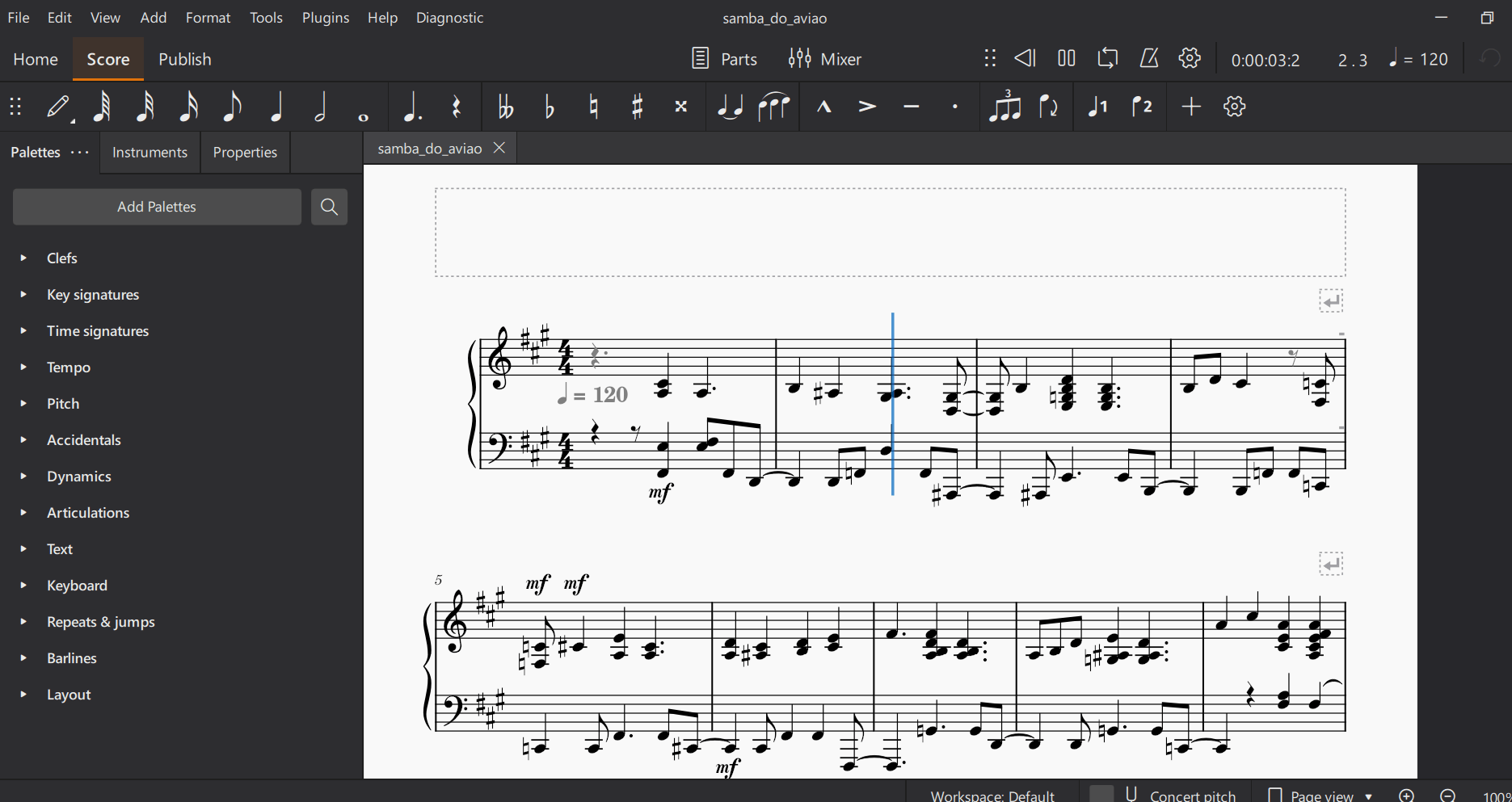Viewport: 1512px width, 802px height.
Task: Expand the Pitch palette
Action: pyautogui.click(x=23, y=403)
